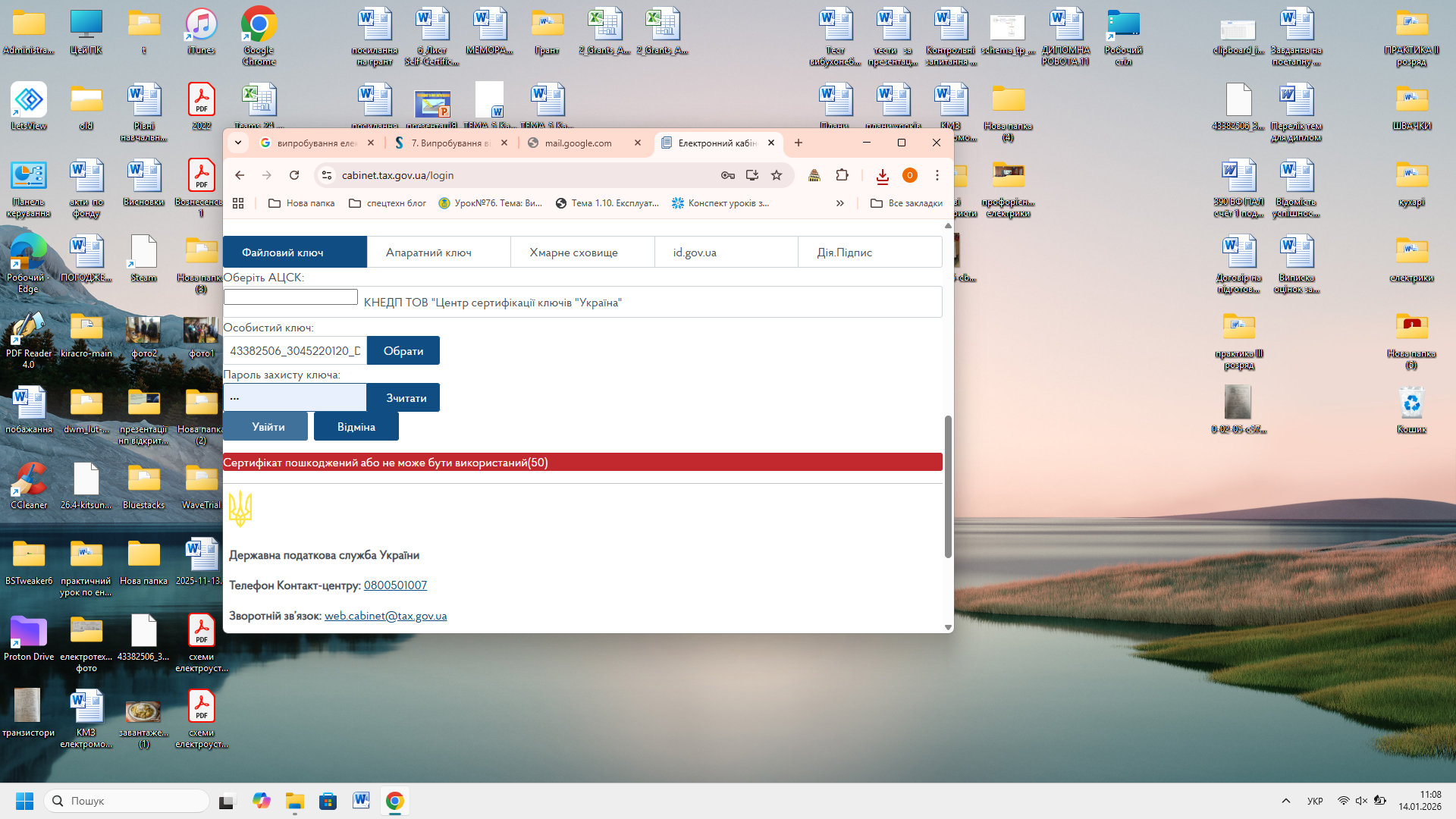1456x819 pixels.
Task: Click the Chrome reload page icon
Action: [x=294, y=175]
